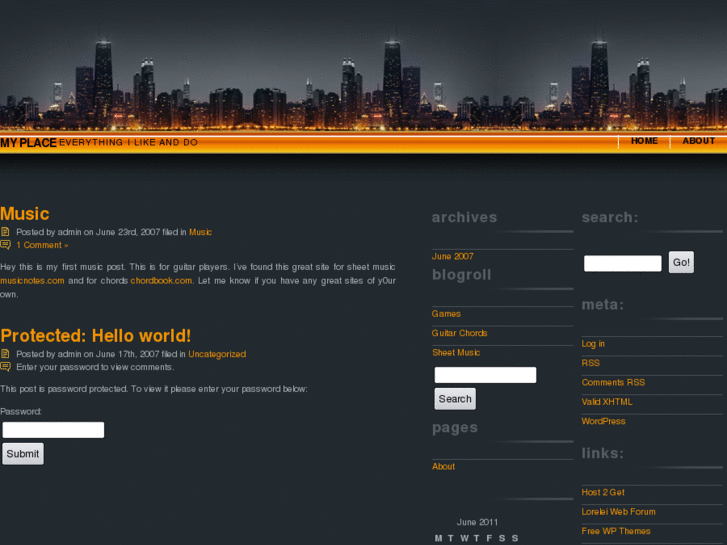Open the Sheet Music blogroll link
The height and width of the screenshot is (545, 727).
pos(456,353)
